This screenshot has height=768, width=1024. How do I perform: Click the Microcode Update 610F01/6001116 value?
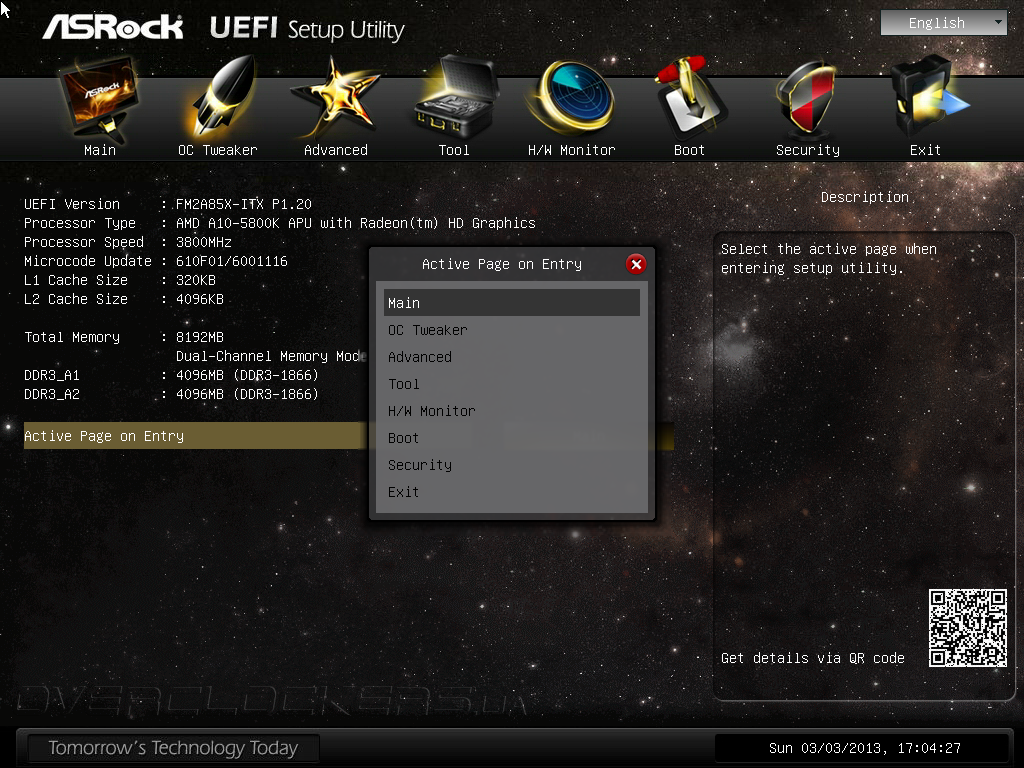pyautogui.click(x=231, y=261)
